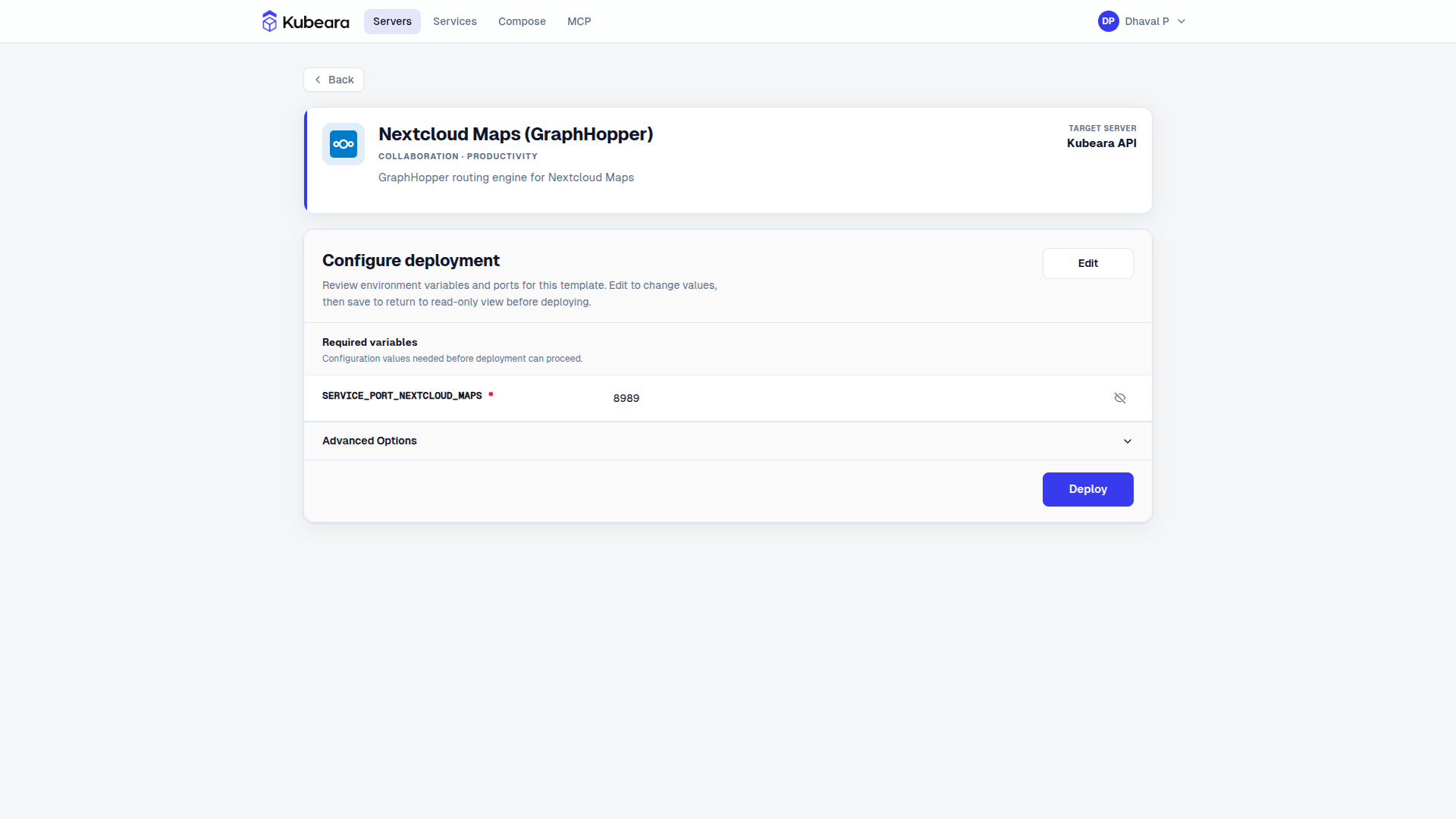Click the COLLABORATION · PRODUCTIVITY tags text
Viewport: 1456px width, 819px height.
point(458,156)
